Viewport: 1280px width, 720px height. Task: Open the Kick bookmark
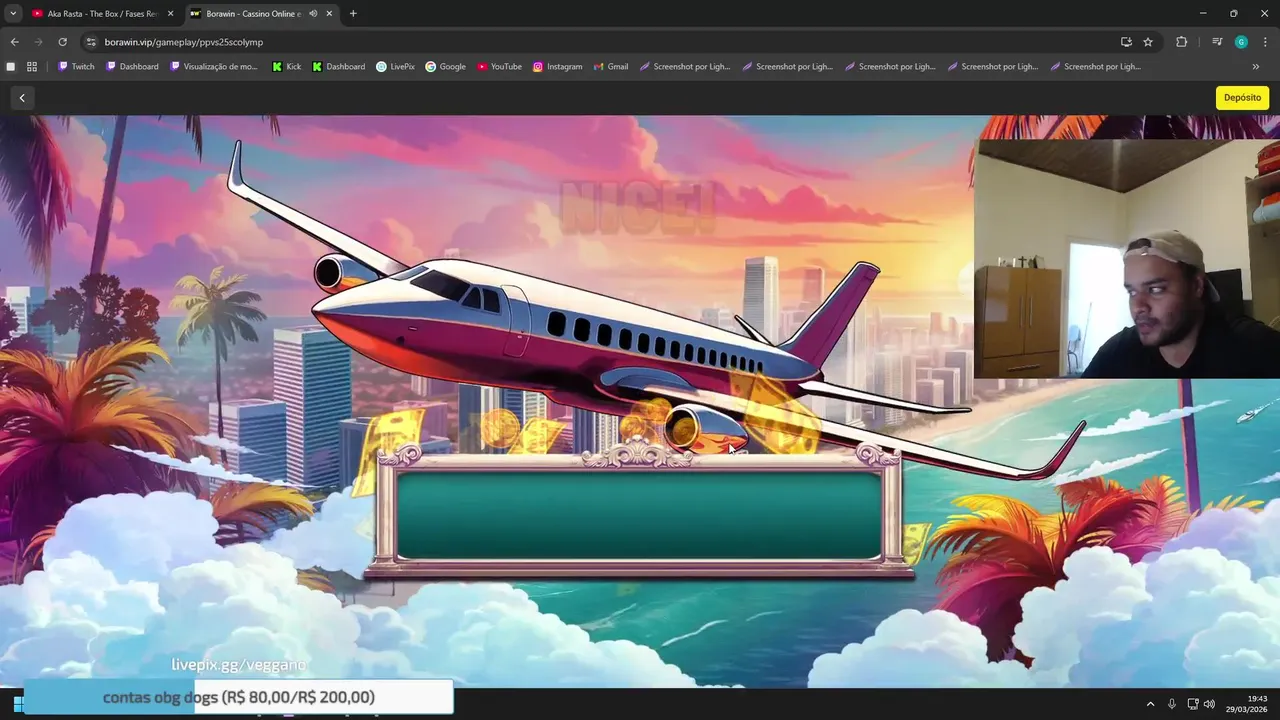(286, 67)
